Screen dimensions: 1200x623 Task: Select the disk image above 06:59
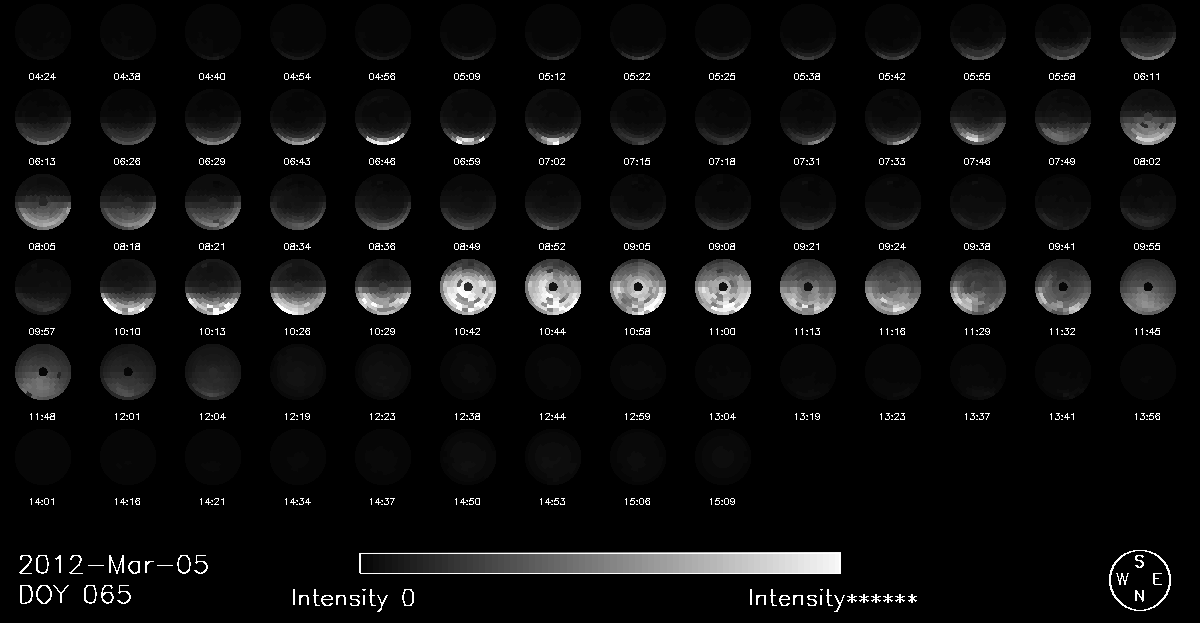468,118
